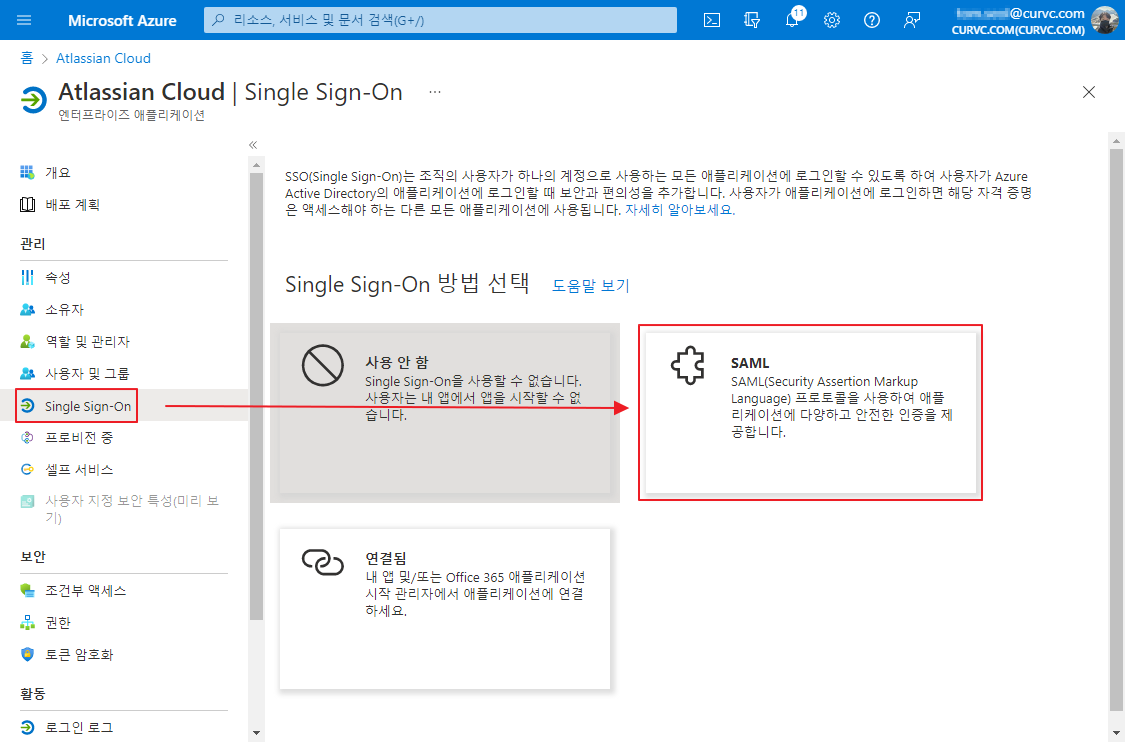Open the account avatar menu
This screenshot has width=1125, height=742.
(x=1103, y=20)
